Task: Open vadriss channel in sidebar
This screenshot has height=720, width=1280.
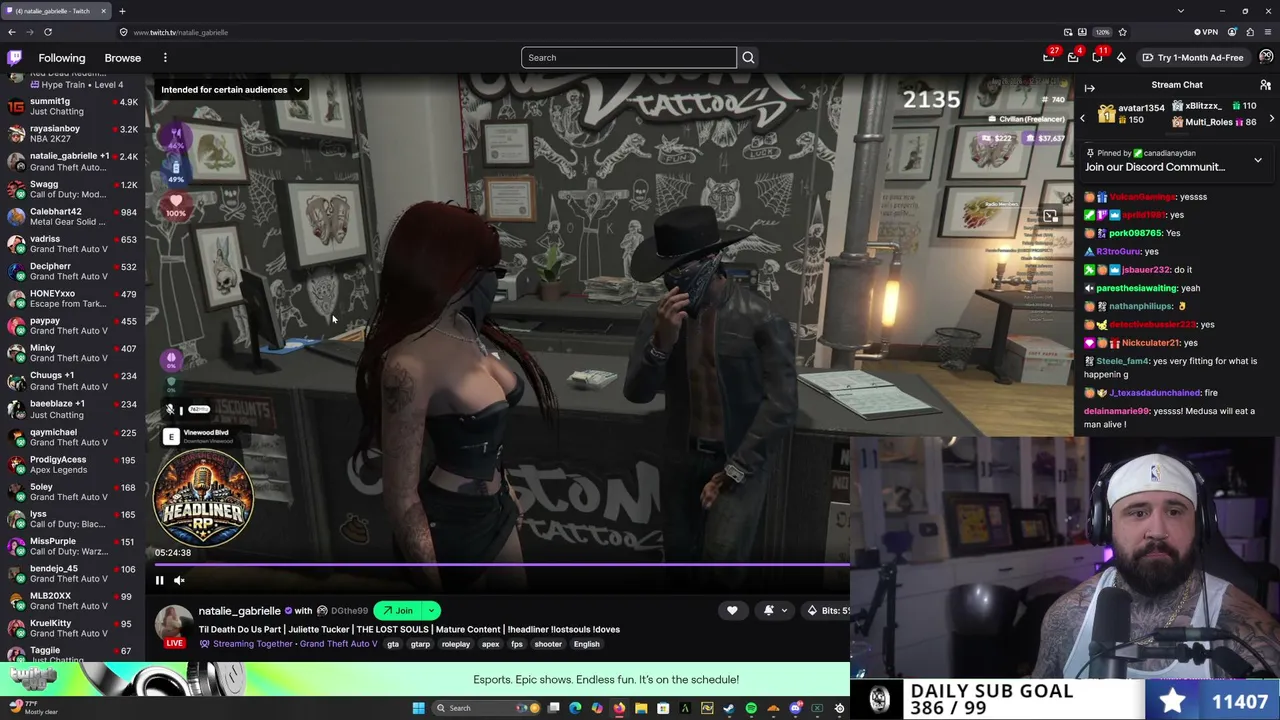Action: click(x=72, y=244)
